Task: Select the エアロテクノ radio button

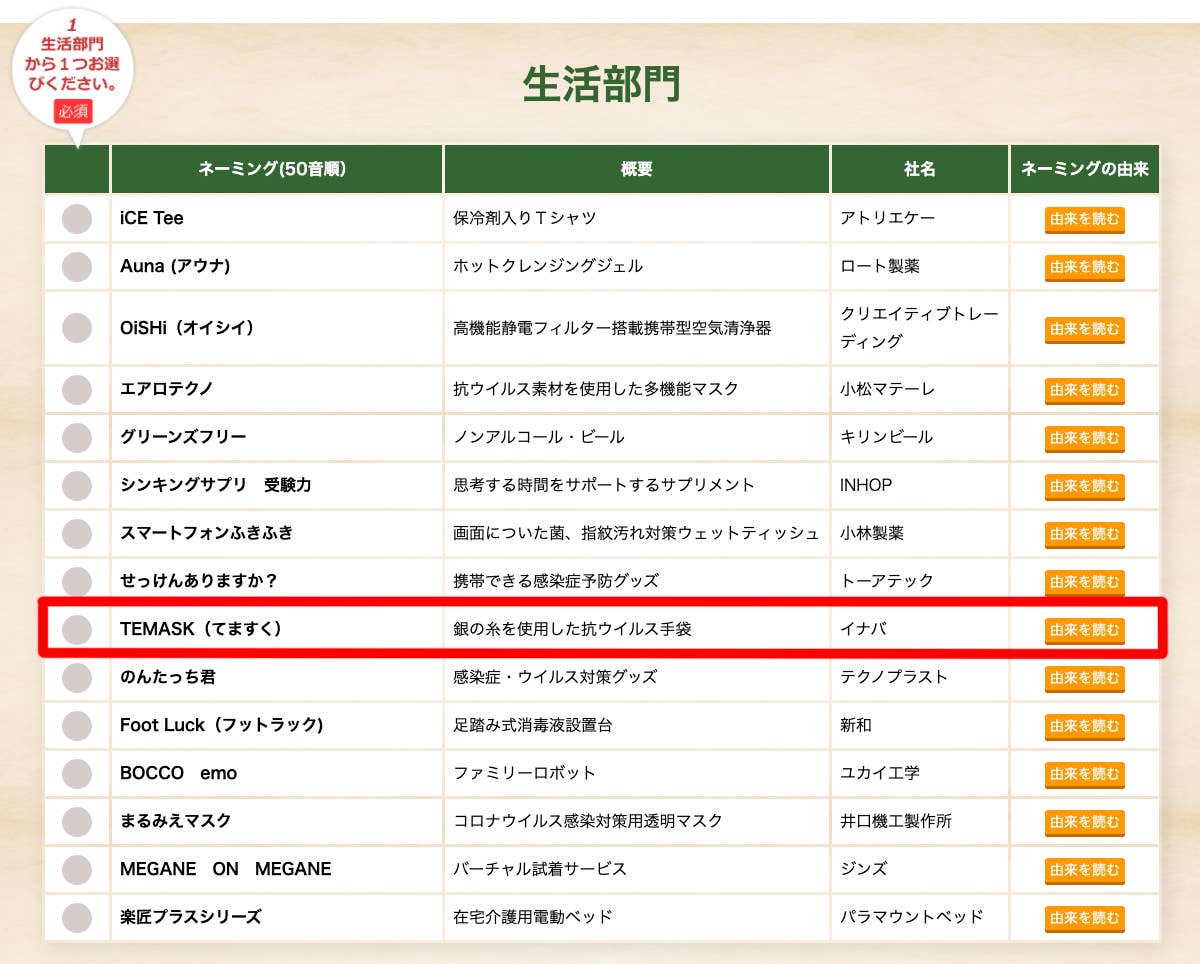Action: pos(77,389)
